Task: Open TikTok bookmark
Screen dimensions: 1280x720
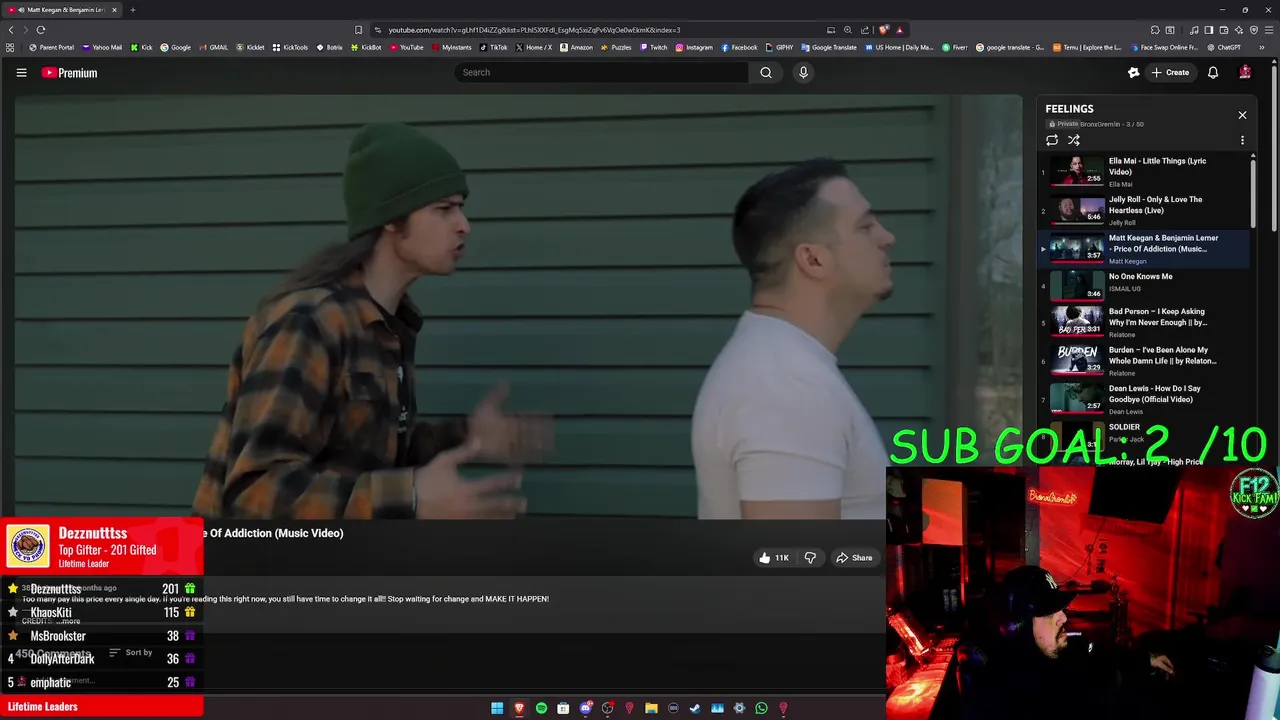Action: (493, 47)
